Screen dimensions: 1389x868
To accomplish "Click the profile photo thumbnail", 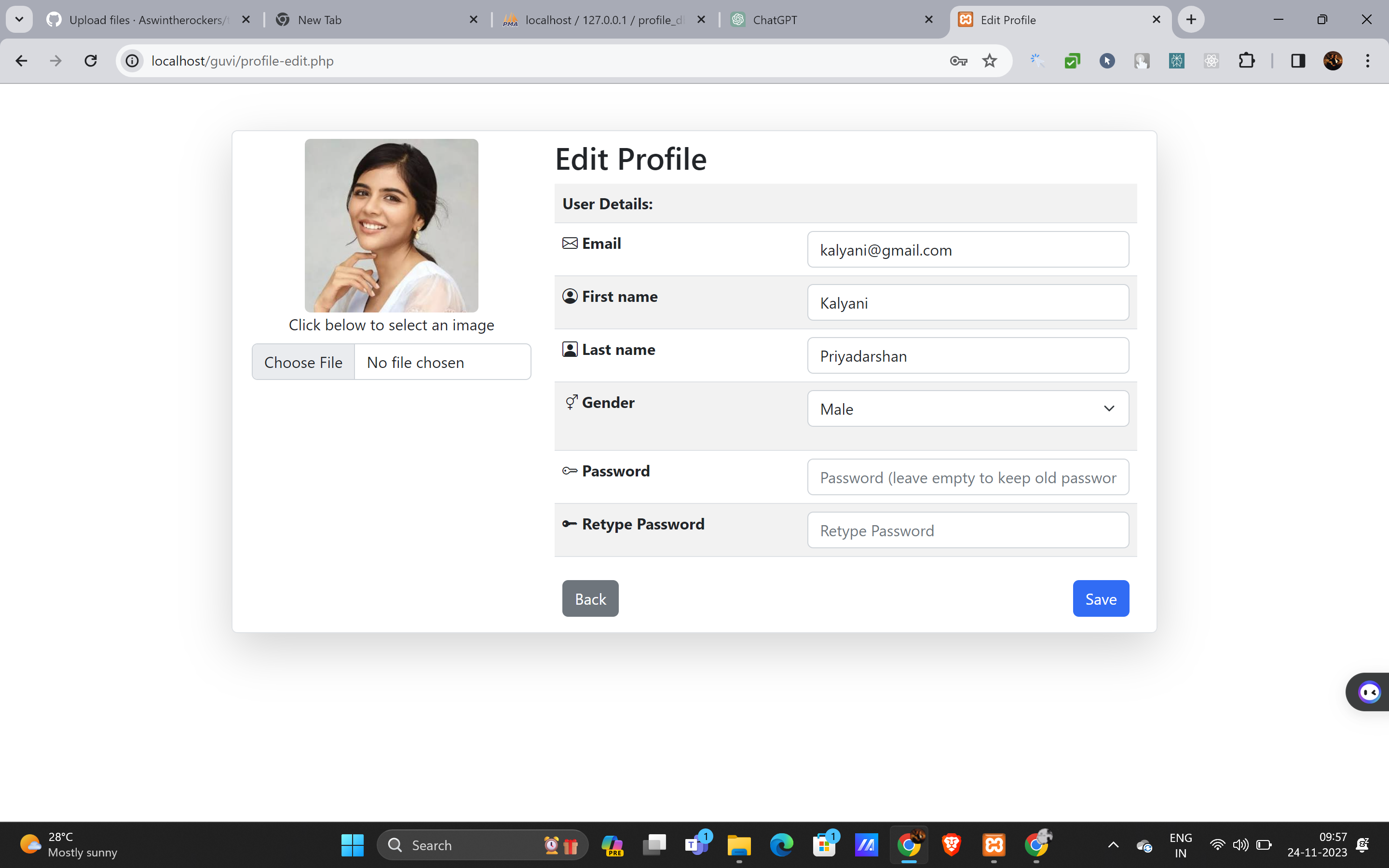I will (392, 226).
